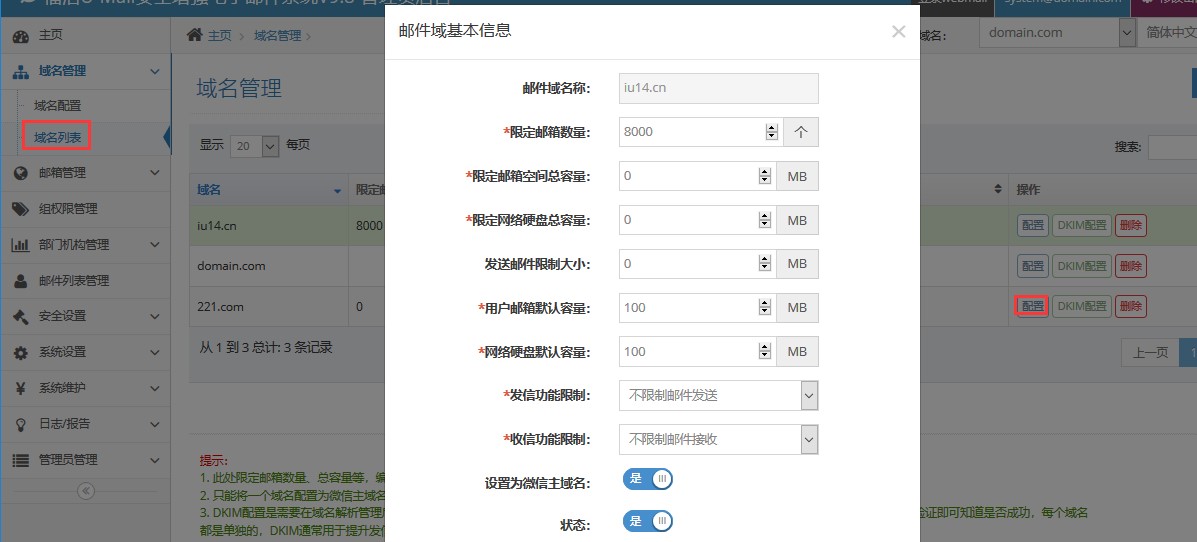Click the tags icon beside 组权限管理
Screen dimensions: 1197x542
pyautogui.click(x=21, y=209)
